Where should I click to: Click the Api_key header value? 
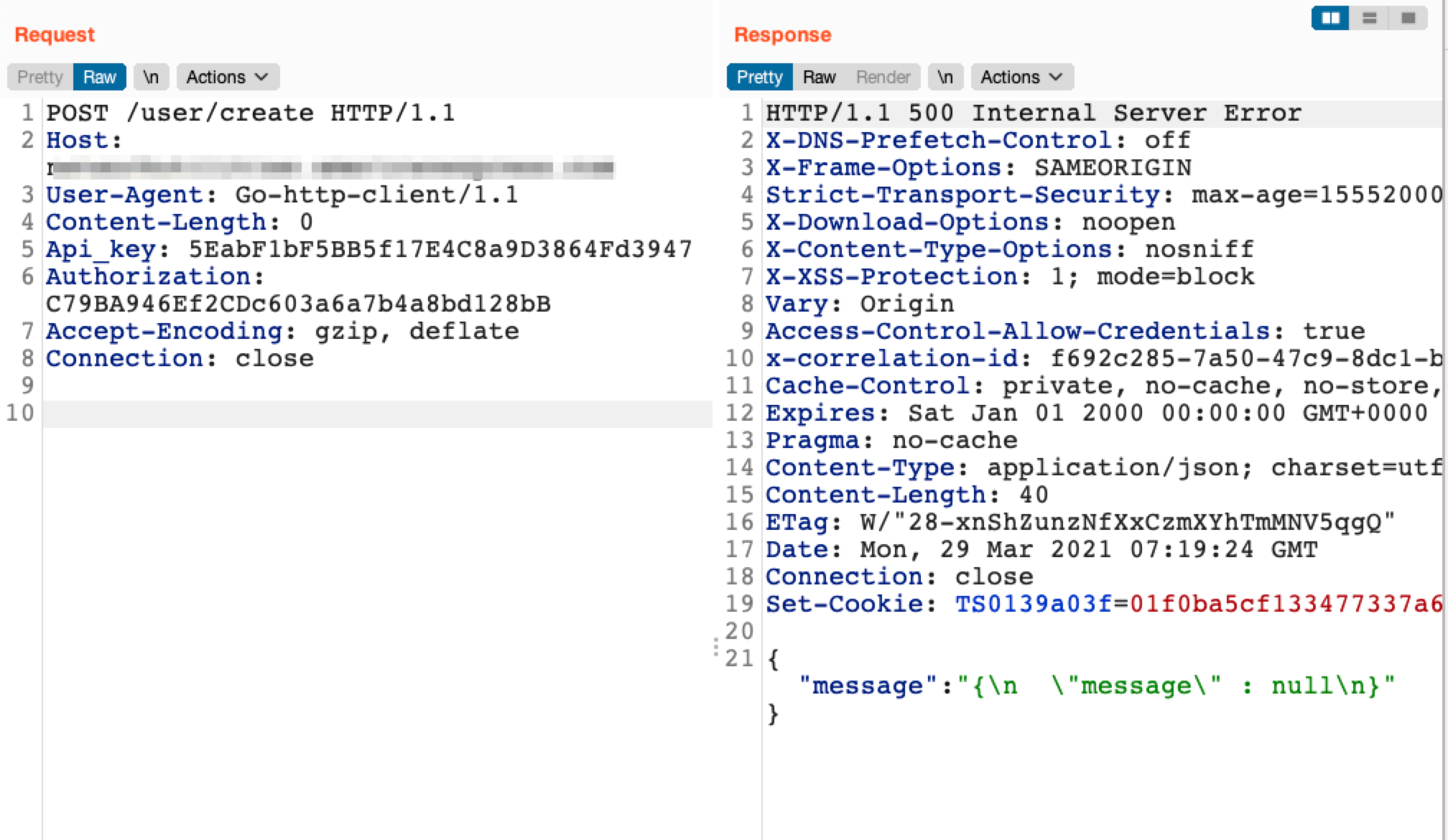click(x=440, y=249)
